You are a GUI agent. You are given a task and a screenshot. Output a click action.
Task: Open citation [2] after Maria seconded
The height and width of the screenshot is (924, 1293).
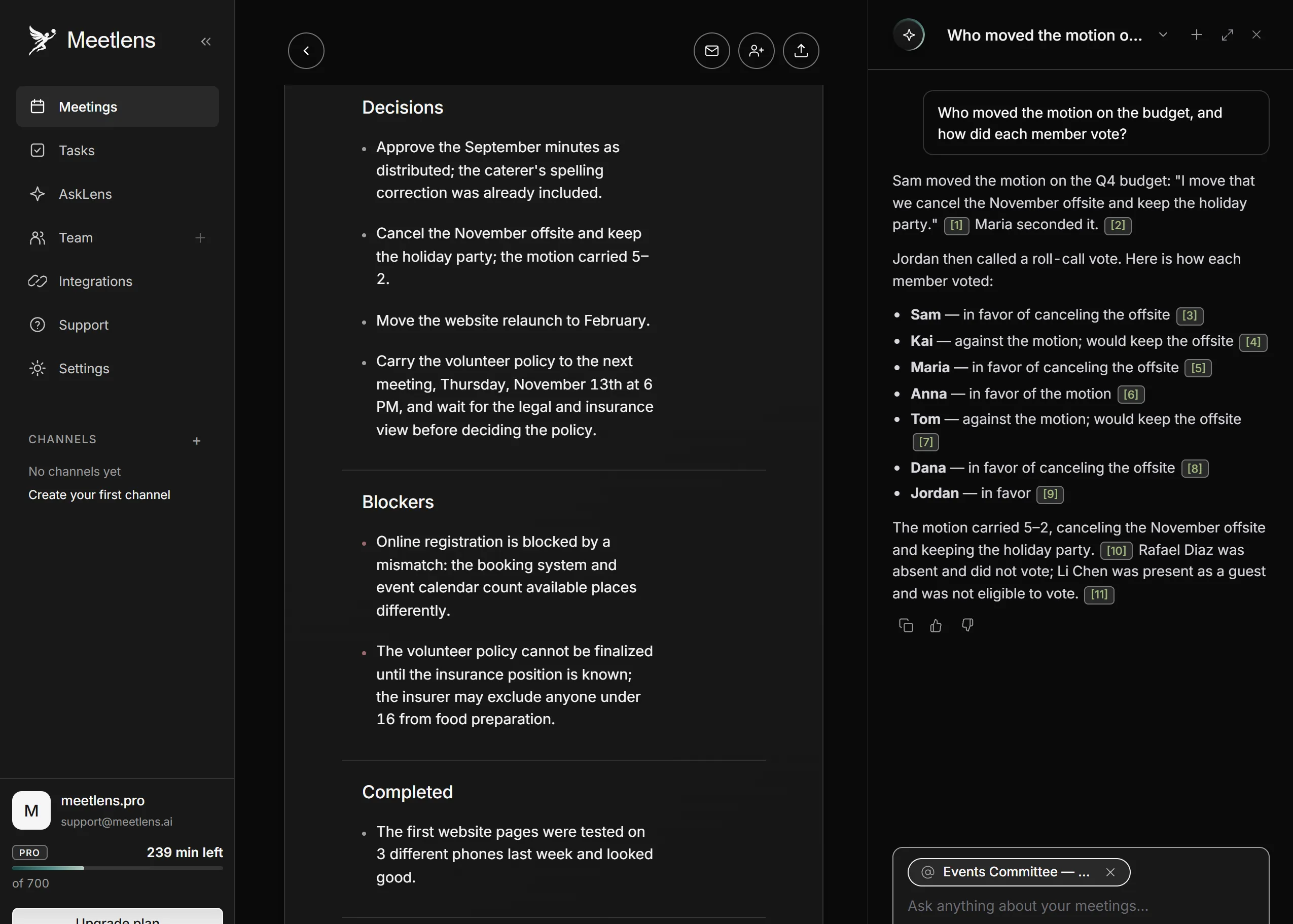pyautogui.click(x=1117, y=225)
